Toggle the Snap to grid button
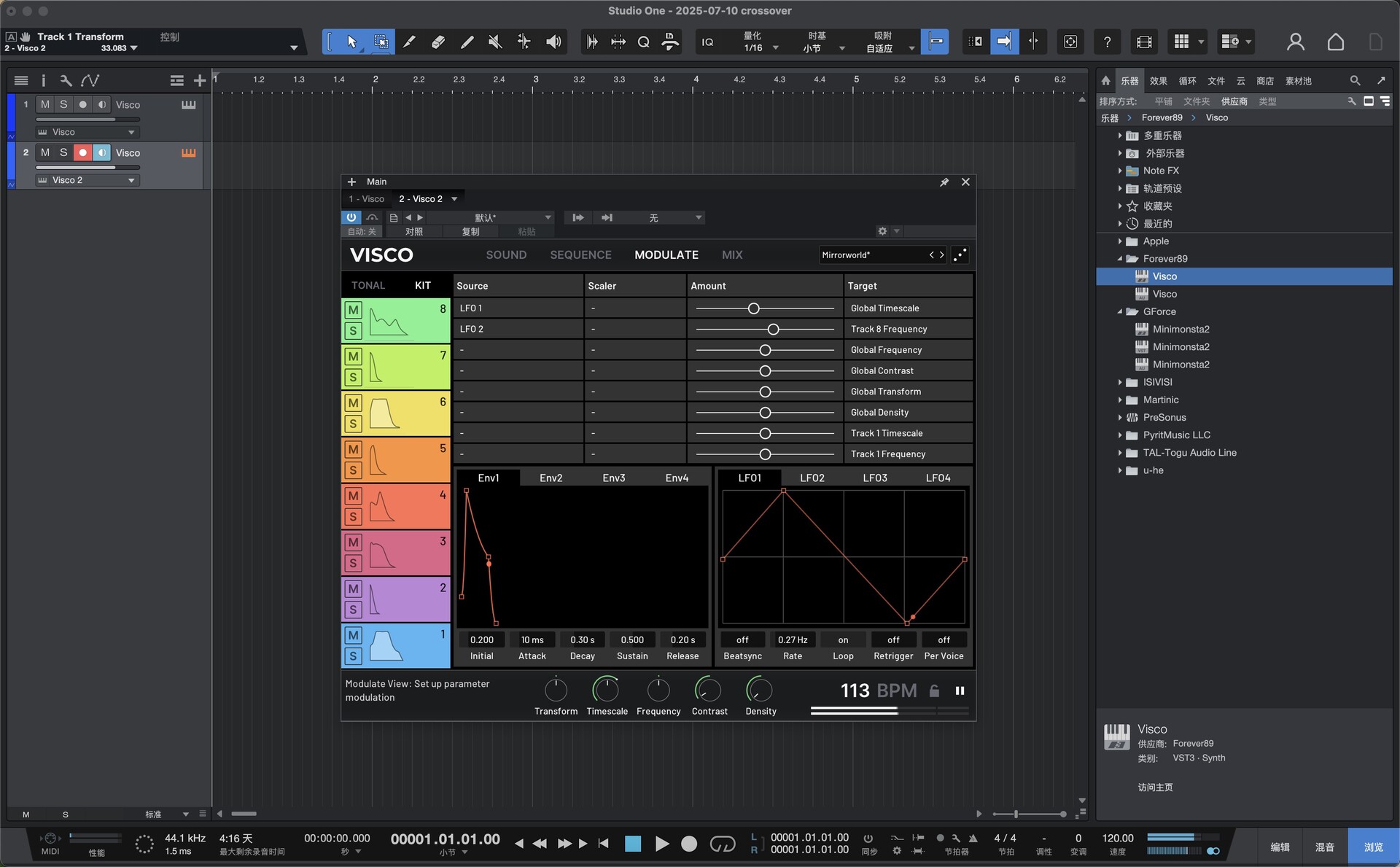 936,42
